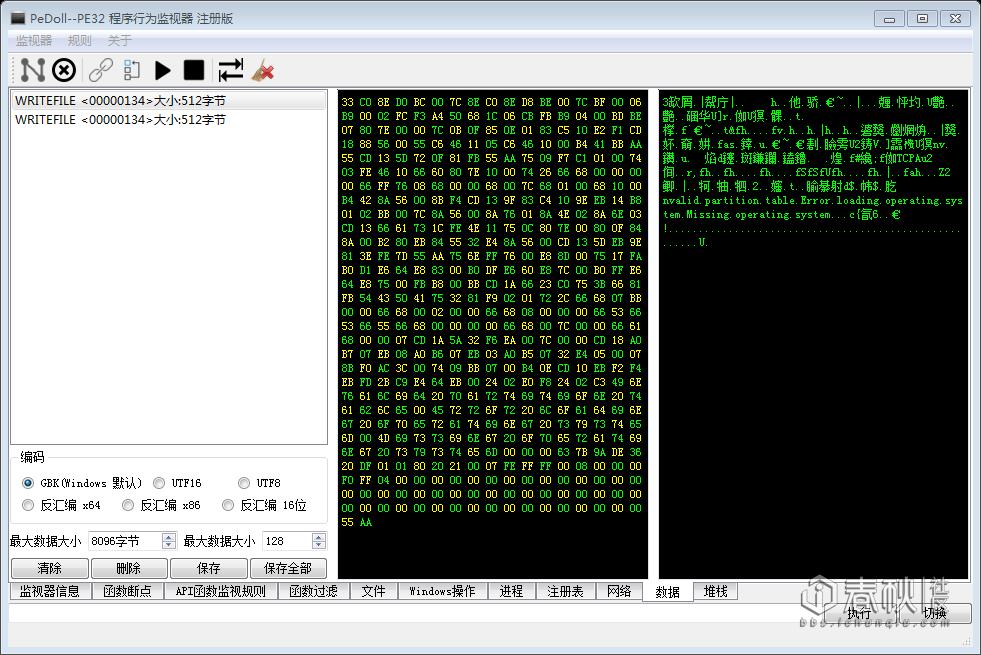Switch to the 注册表 tab
981x655 pixels.
[x=565, y=591]
